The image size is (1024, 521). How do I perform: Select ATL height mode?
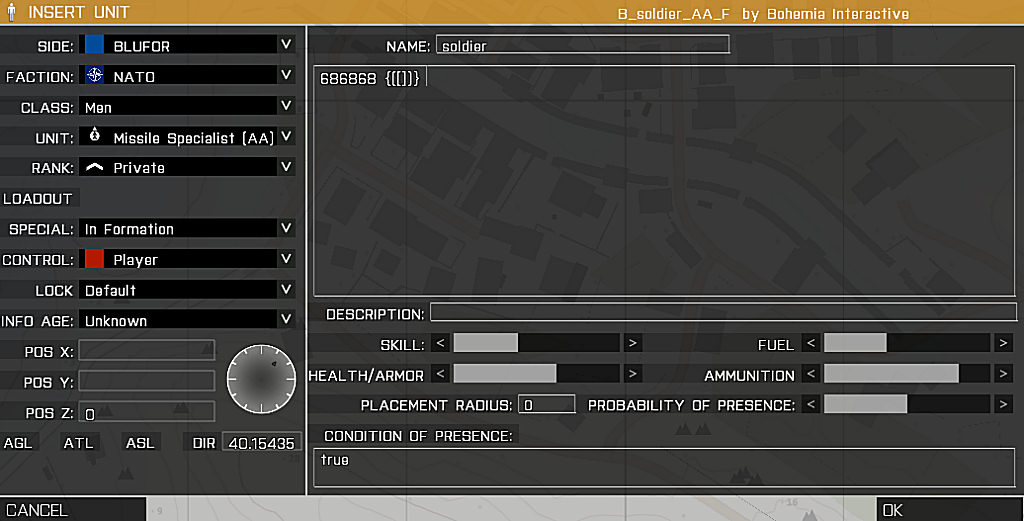tap(78, 443)
